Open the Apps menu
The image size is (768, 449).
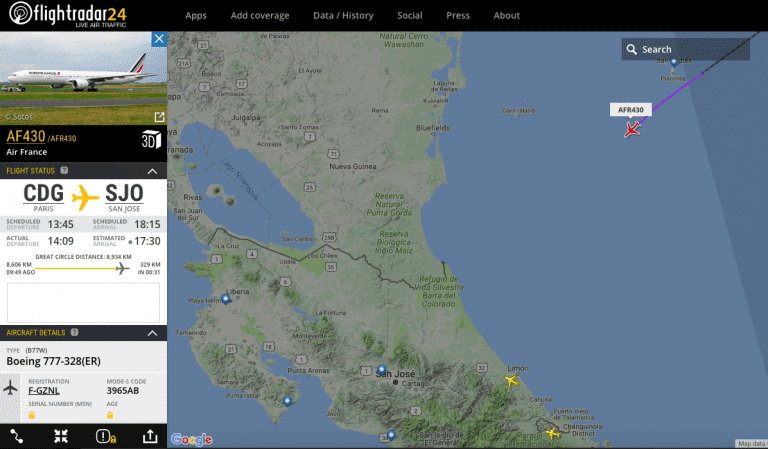(x=196, y=15)
